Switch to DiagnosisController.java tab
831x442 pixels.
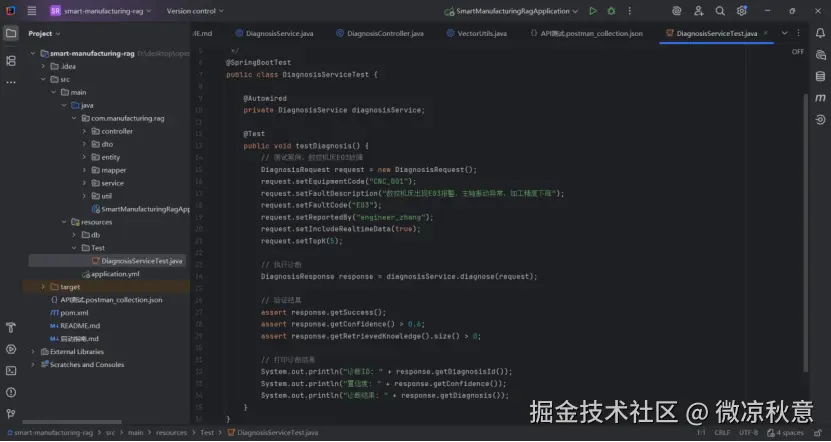coord(380,33)
